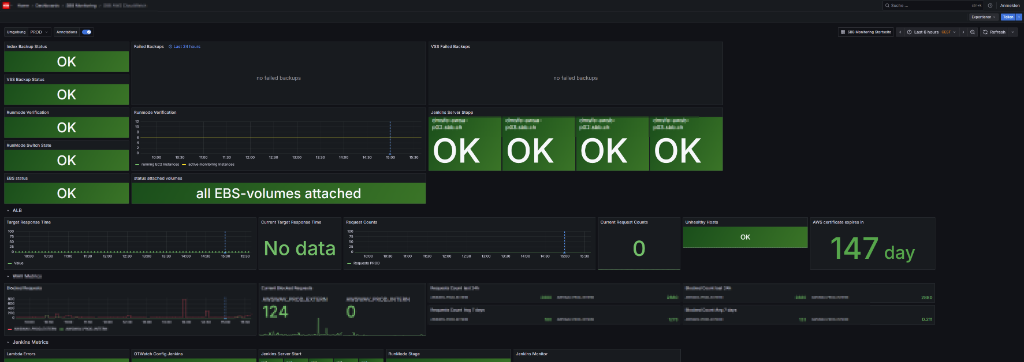Open the refresh interval dropdown arrow

tap(1014, 31)
